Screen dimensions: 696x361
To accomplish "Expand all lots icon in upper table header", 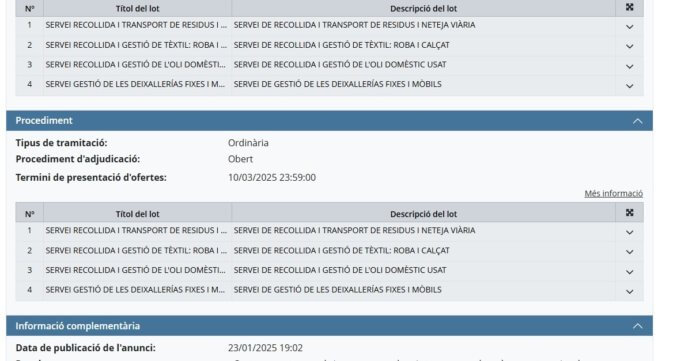I will pyautogui.click(x=629, y=7).
